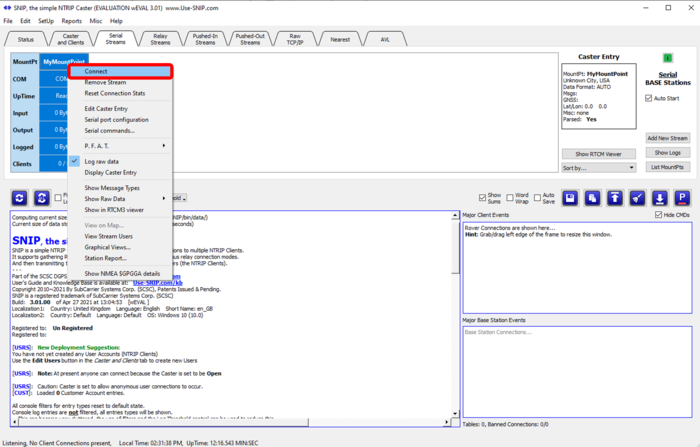Jump to top with up-arrow icon
Screen dimensions: 700x447
point(615,198)
